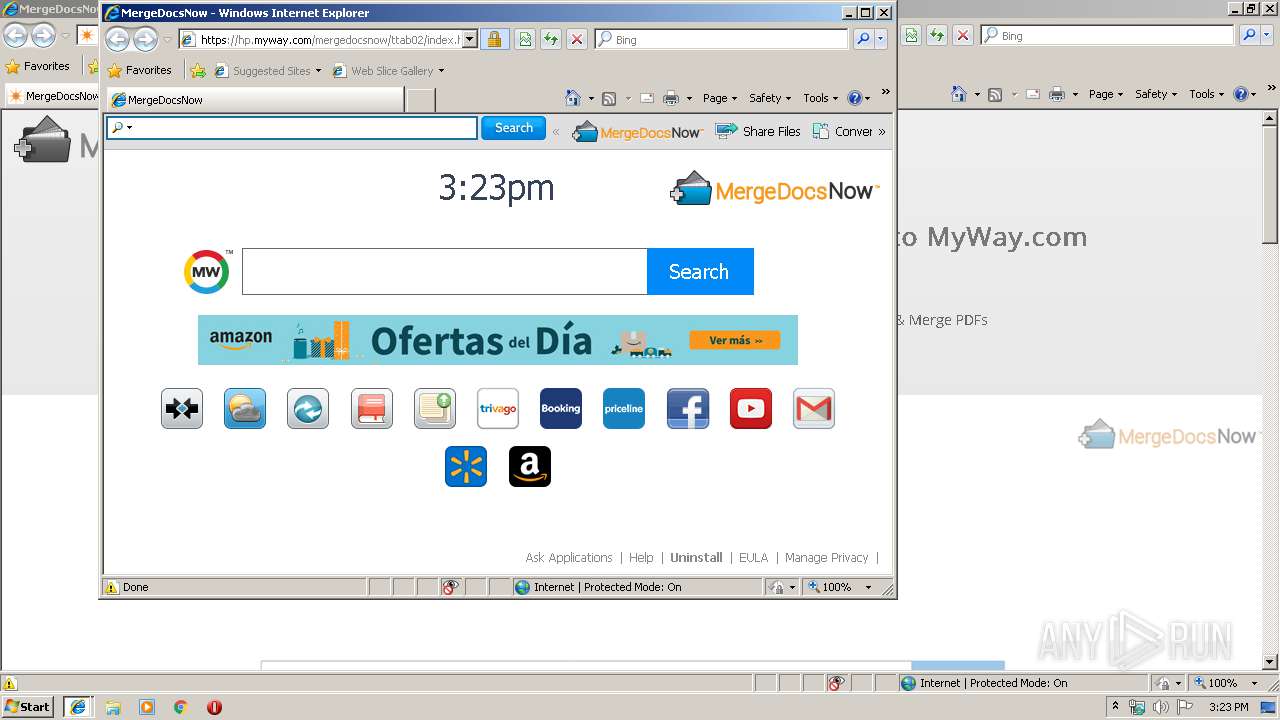The image size is (1280, 720).
Task: Click the main MyWay search input field
Action: tap(445, 272)
